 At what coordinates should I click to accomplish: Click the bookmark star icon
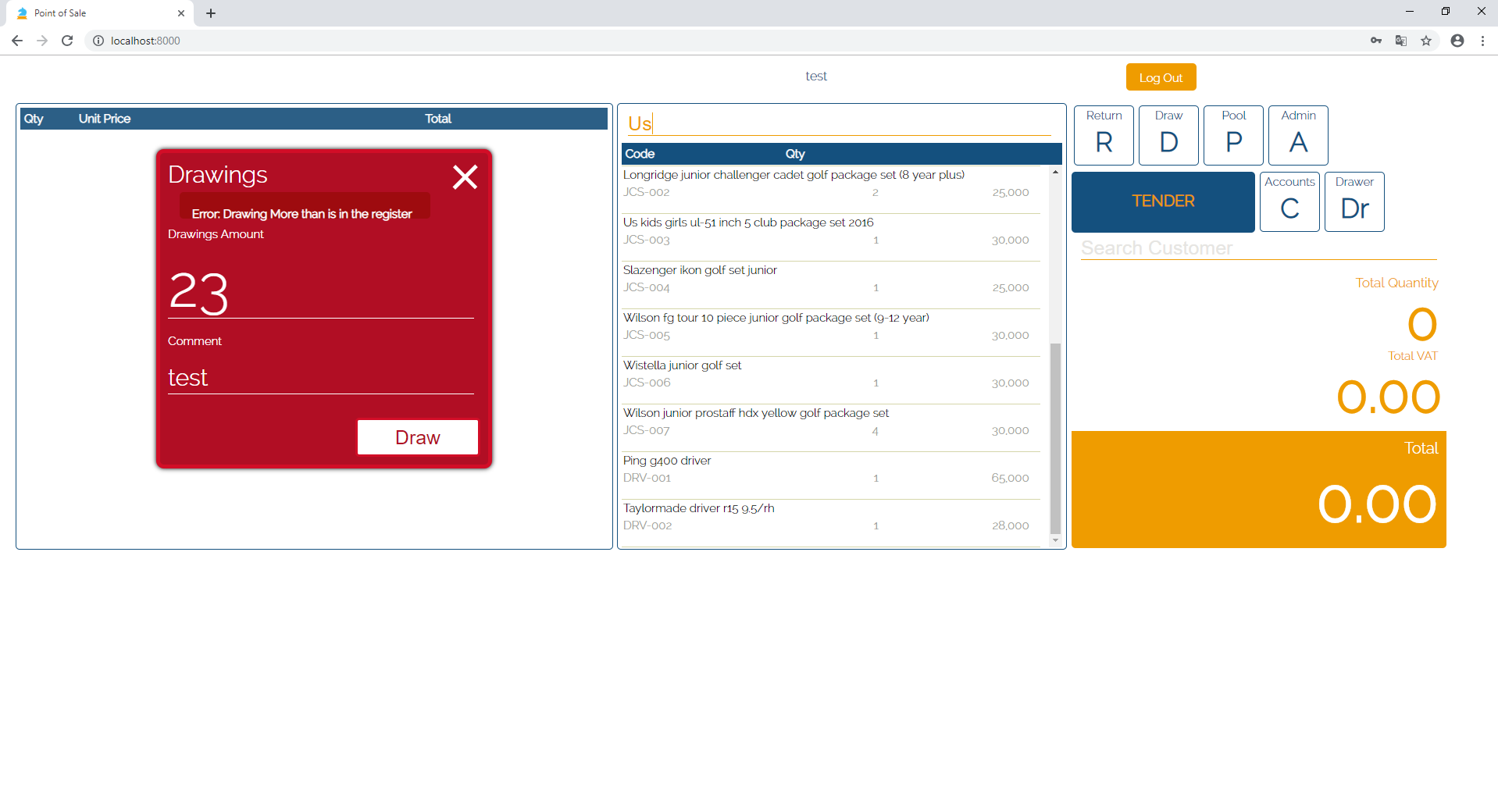[x=1427, y=41]
